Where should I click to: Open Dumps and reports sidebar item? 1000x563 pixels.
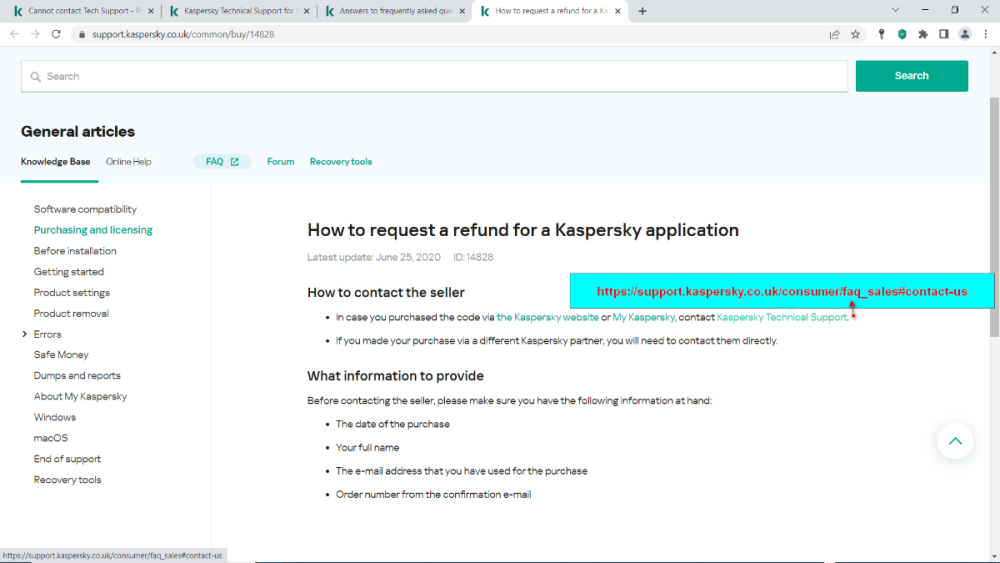[x=77, y=376]
